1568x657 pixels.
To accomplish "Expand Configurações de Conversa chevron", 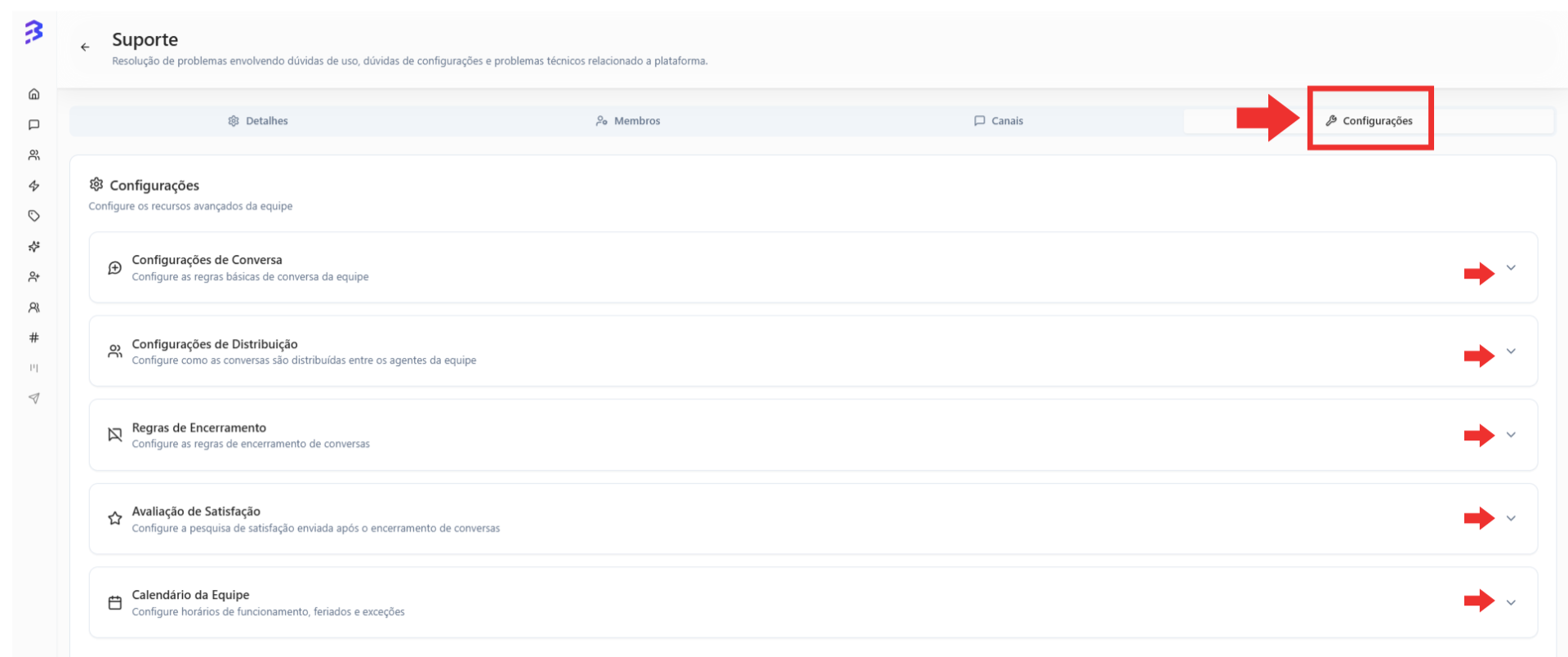I will 1511,268.
